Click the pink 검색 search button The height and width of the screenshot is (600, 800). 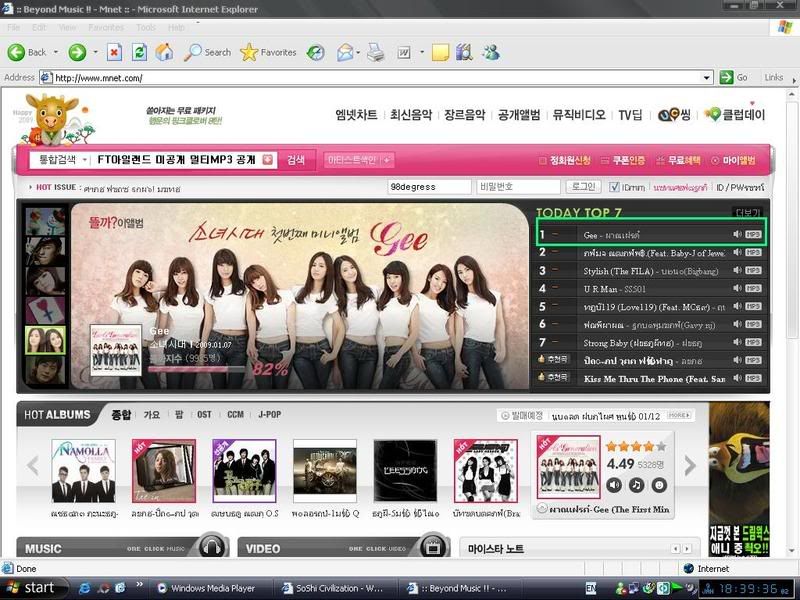pos(296,160)
